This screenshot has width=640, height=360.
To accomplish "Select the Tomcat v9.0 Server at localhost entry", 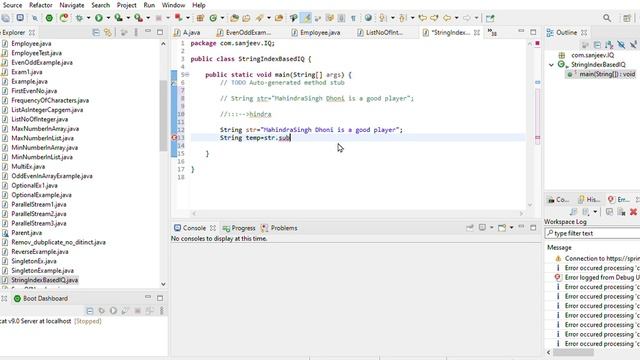I will coord(50,321).
